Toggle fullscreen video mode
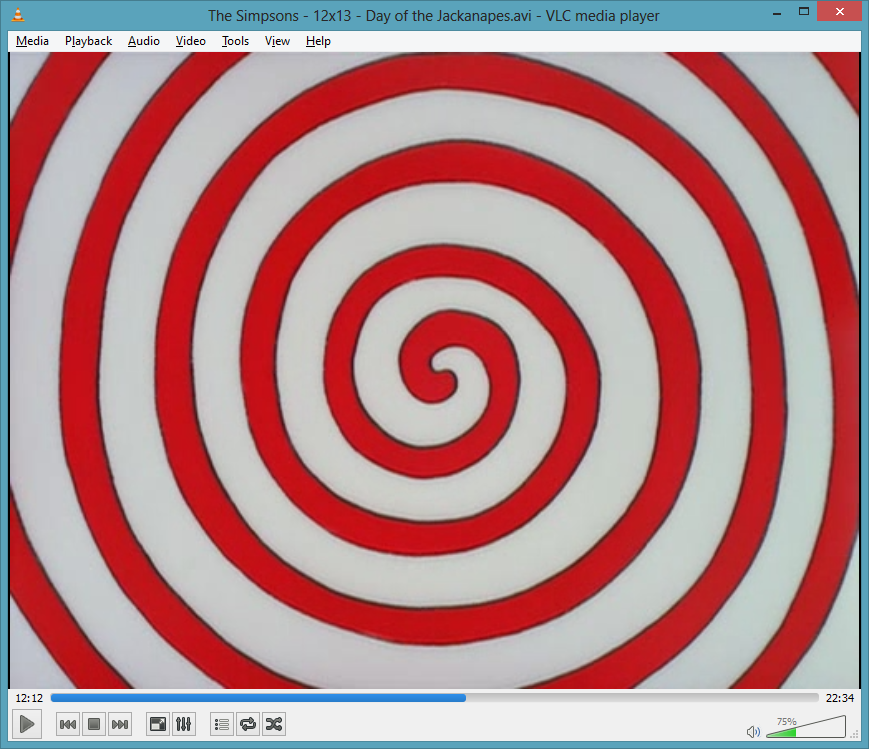 click(x=157, y=724)
